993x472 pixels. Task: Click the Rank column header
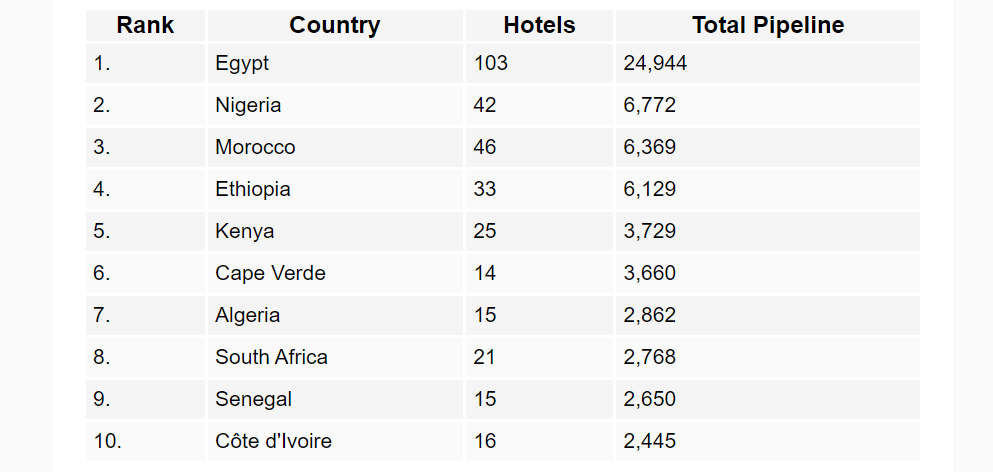pyautogui.click(x=145, y=25)
